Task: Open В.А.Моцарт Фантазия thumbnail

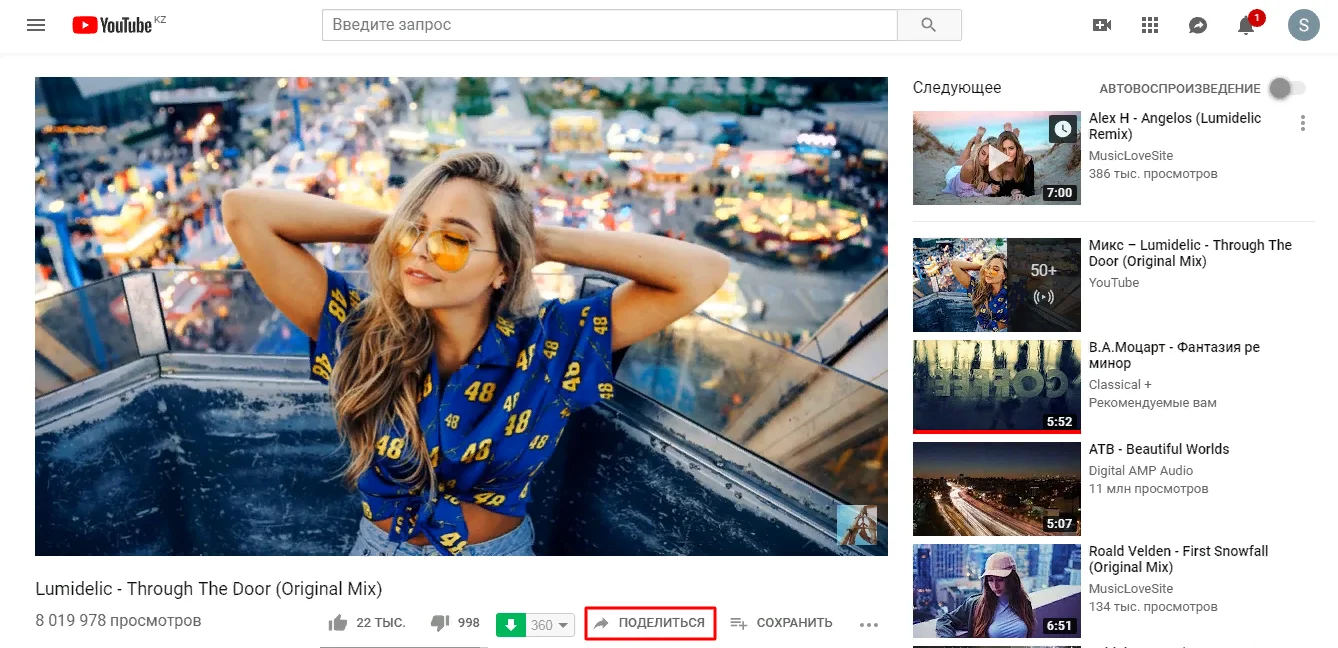Action: tap(996, 387)
